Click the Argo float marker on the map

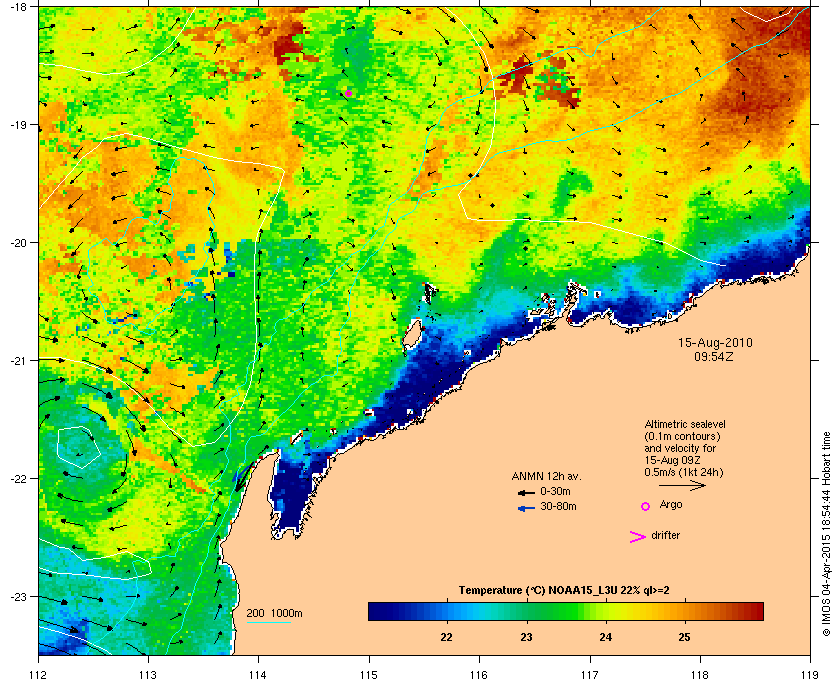pyautogui.click(x=348, y=93)
